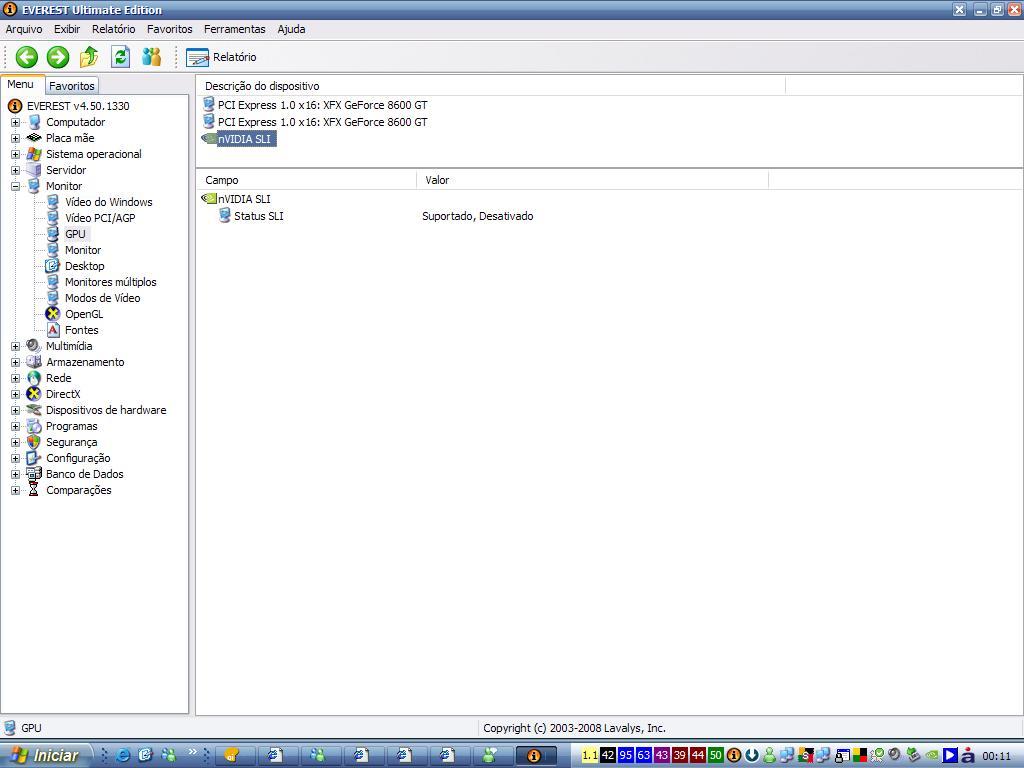Screen dimensions: 1024x768
Task: Click the Servidor icon in tree
Action: tap(34, 170)
